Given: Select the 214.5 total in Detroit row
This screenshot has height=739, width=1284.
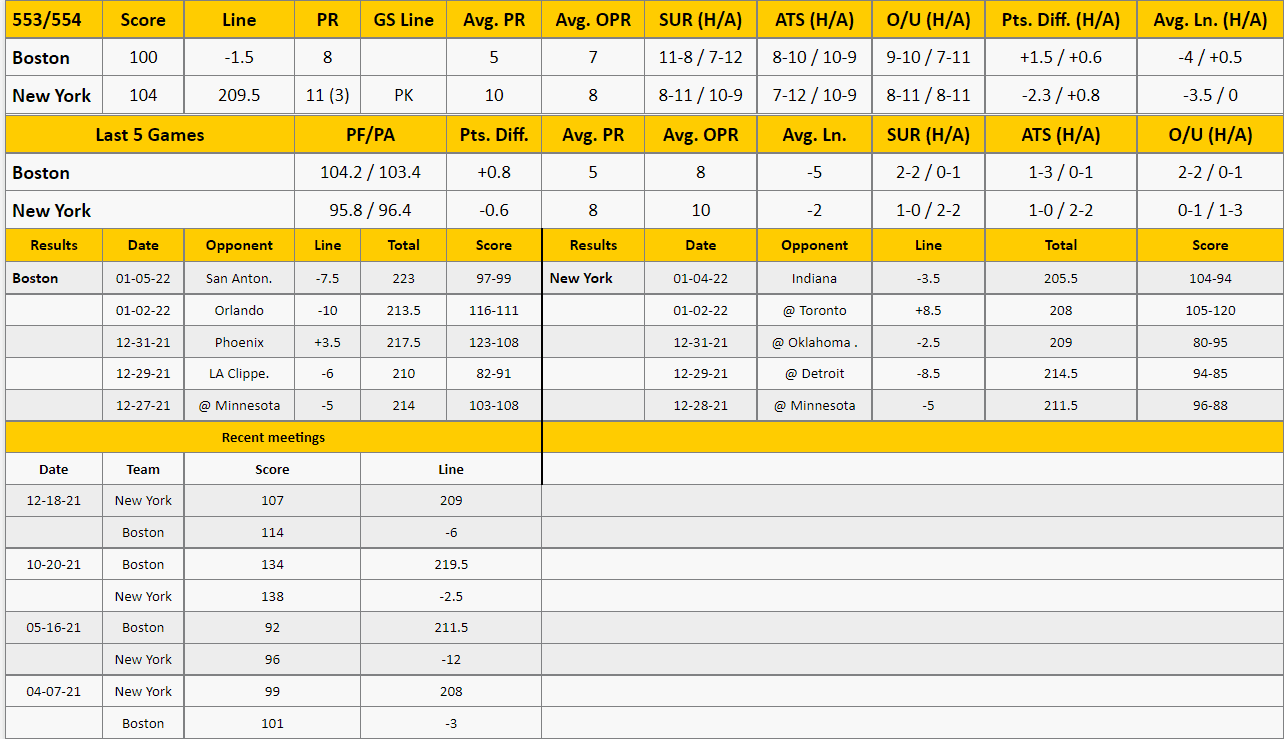Looking at the screenshot, I should pyautogui.click(x=1061, y=374).
